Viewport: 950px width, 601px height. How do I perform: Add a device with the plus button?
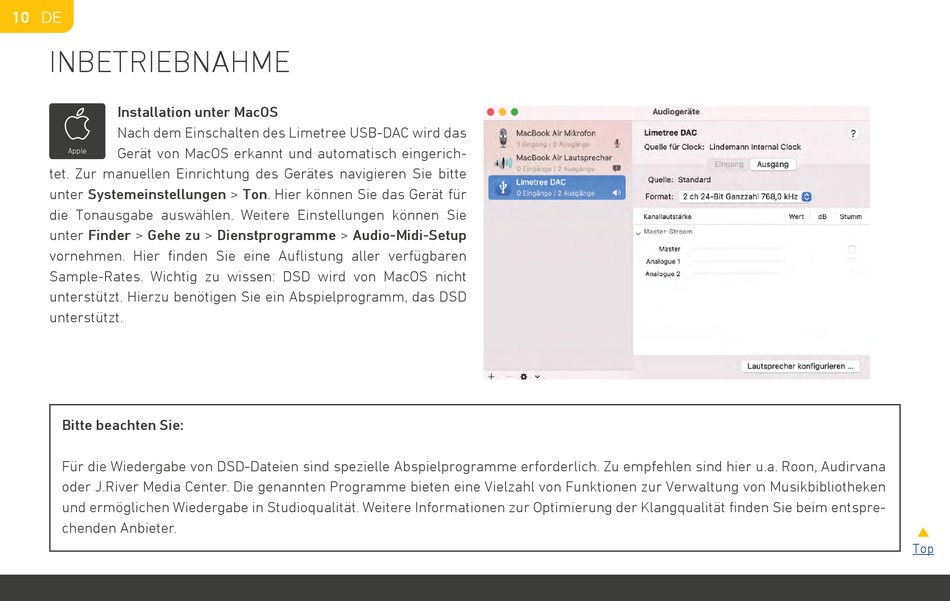click(x=491, y=376)
